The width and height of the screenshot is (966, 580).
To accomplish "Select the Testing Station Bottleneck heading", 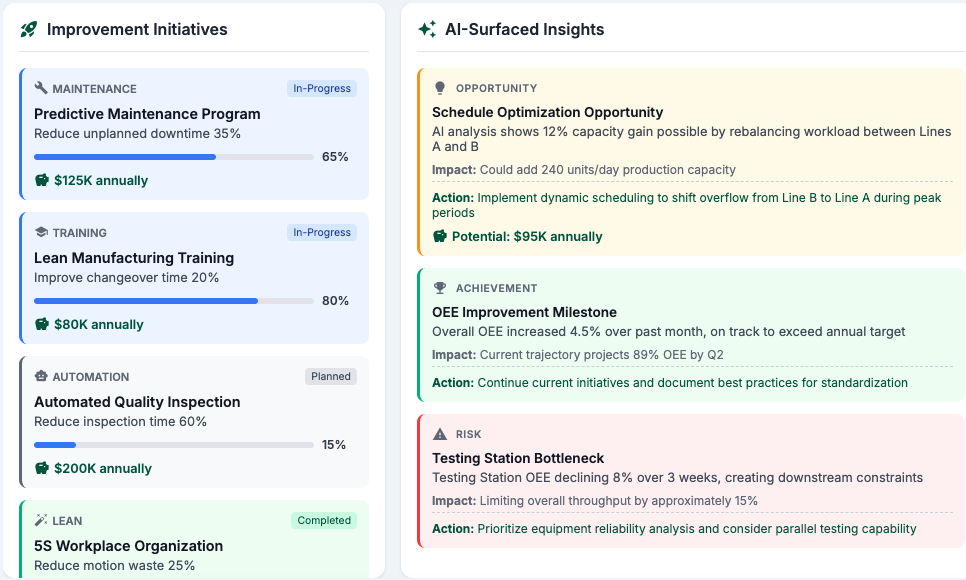I will (x=518, y=459).
